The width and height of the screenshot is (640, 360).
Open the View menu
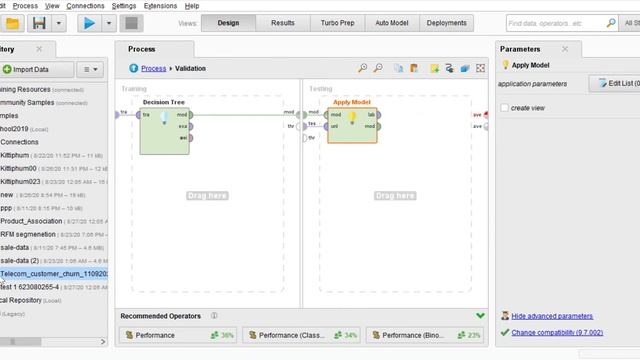coord(52,6)
